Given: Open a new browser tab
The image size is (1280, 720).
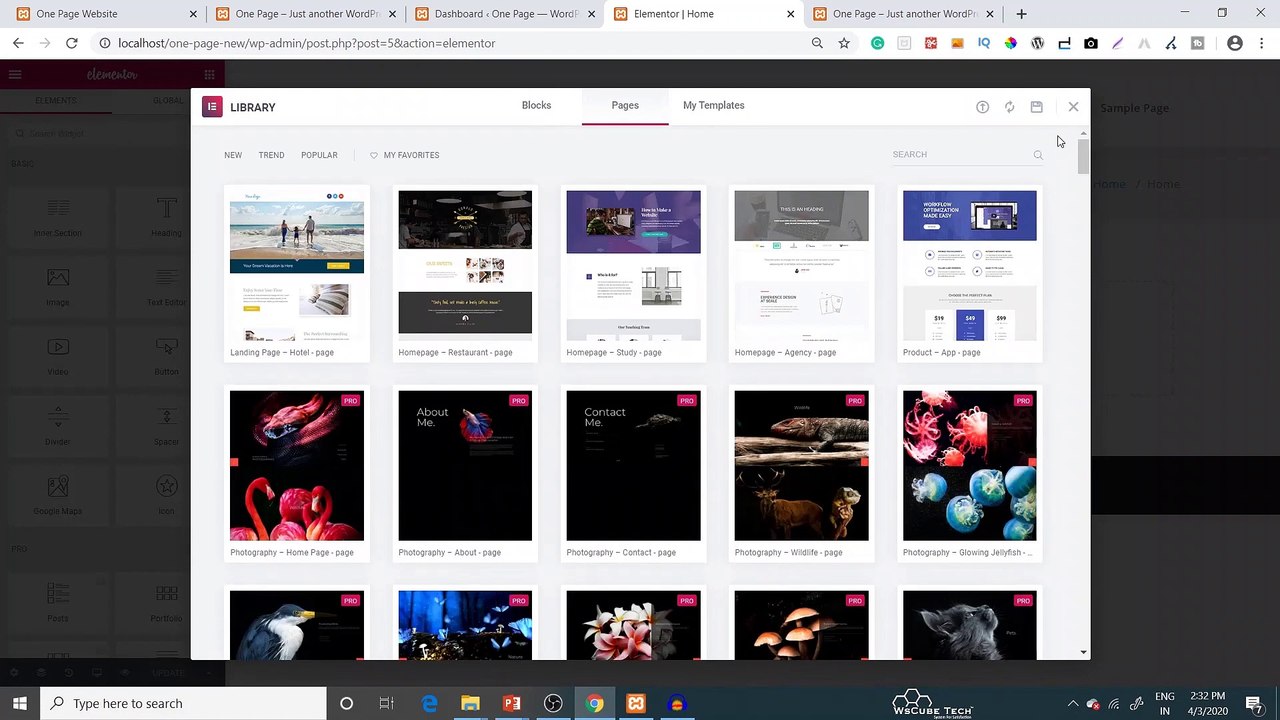Looking at the screenshot, I should [x=1021, y=14].
